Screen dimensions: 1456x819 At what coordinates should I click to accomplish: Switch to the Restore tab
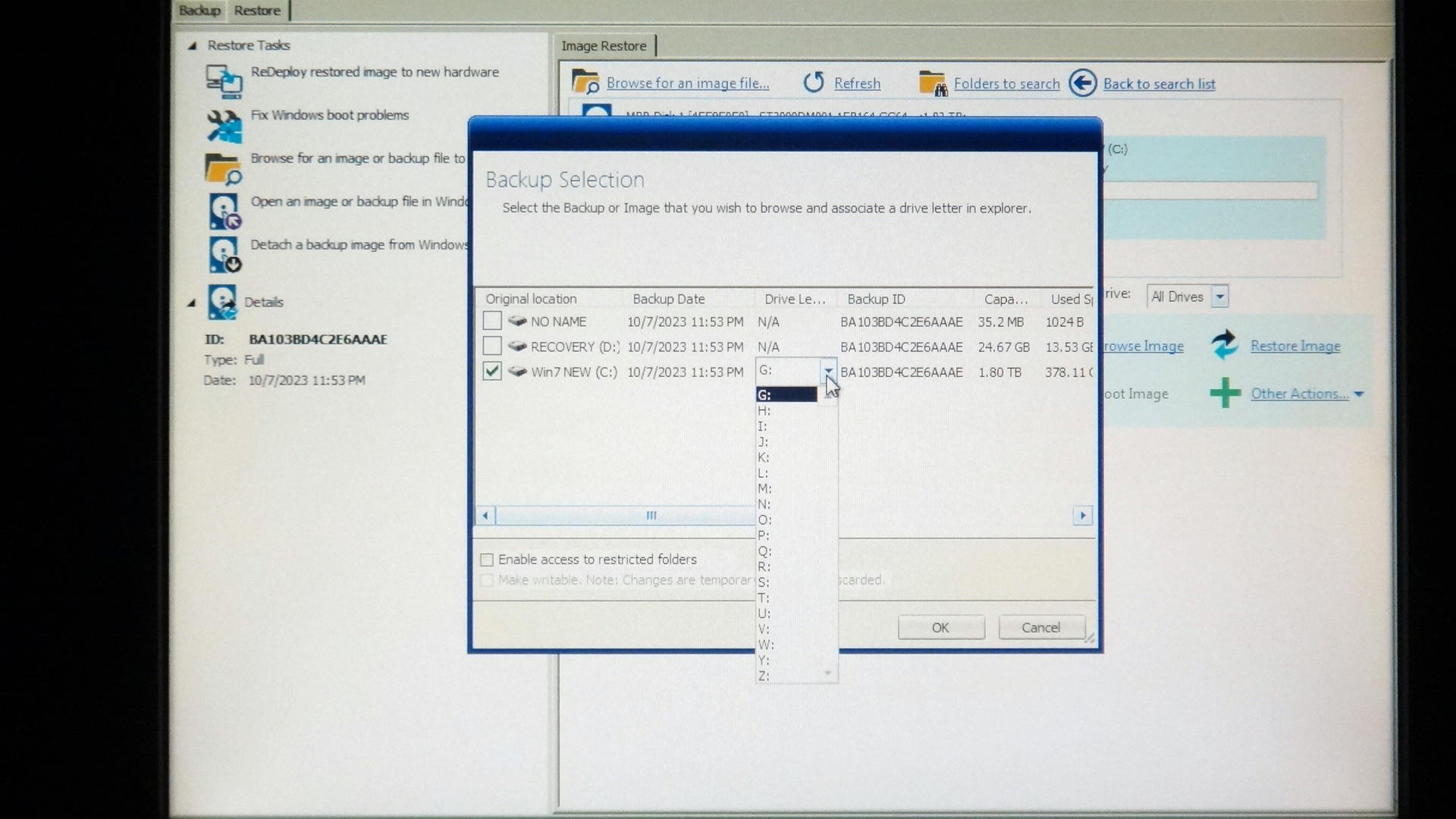click(x=257, y=11)
